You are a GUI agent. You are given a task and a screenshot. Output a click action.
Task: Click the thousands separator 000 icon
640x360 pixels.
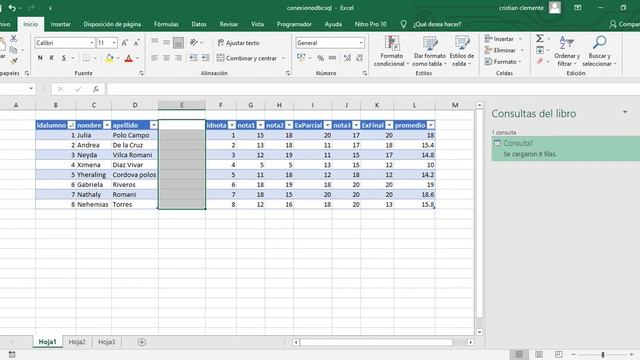333,58
